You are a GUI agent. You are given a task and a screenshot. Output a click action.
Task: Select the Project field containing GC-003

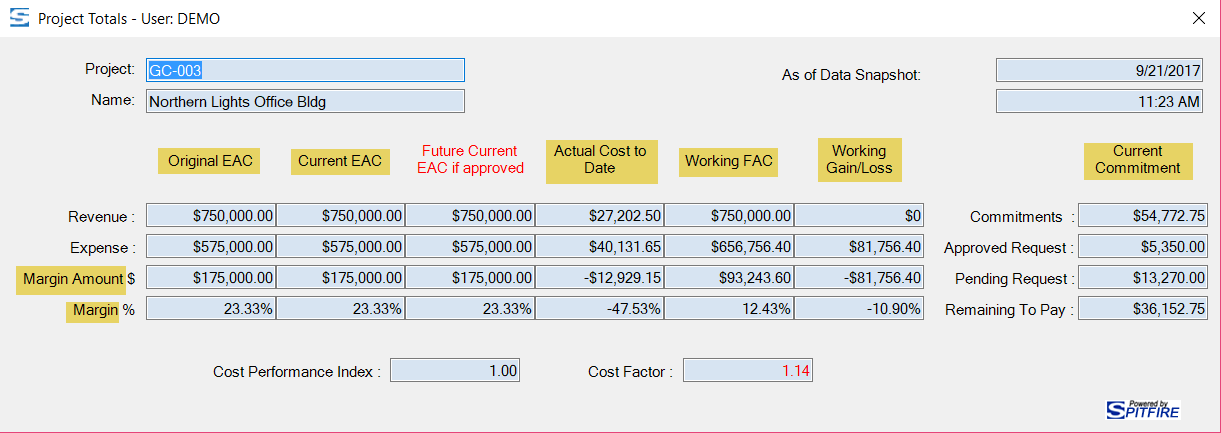[305, 70]
